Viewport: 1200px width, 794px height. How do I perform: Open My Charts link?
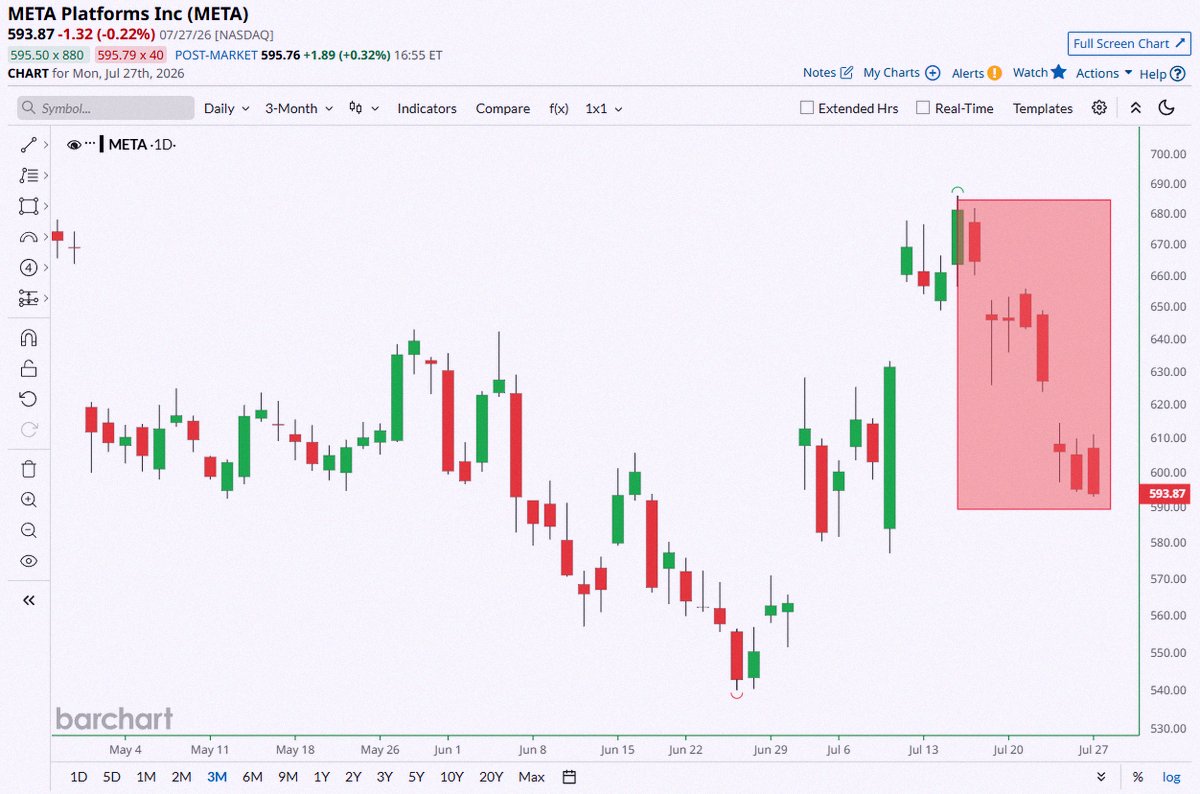coord(901,73)
